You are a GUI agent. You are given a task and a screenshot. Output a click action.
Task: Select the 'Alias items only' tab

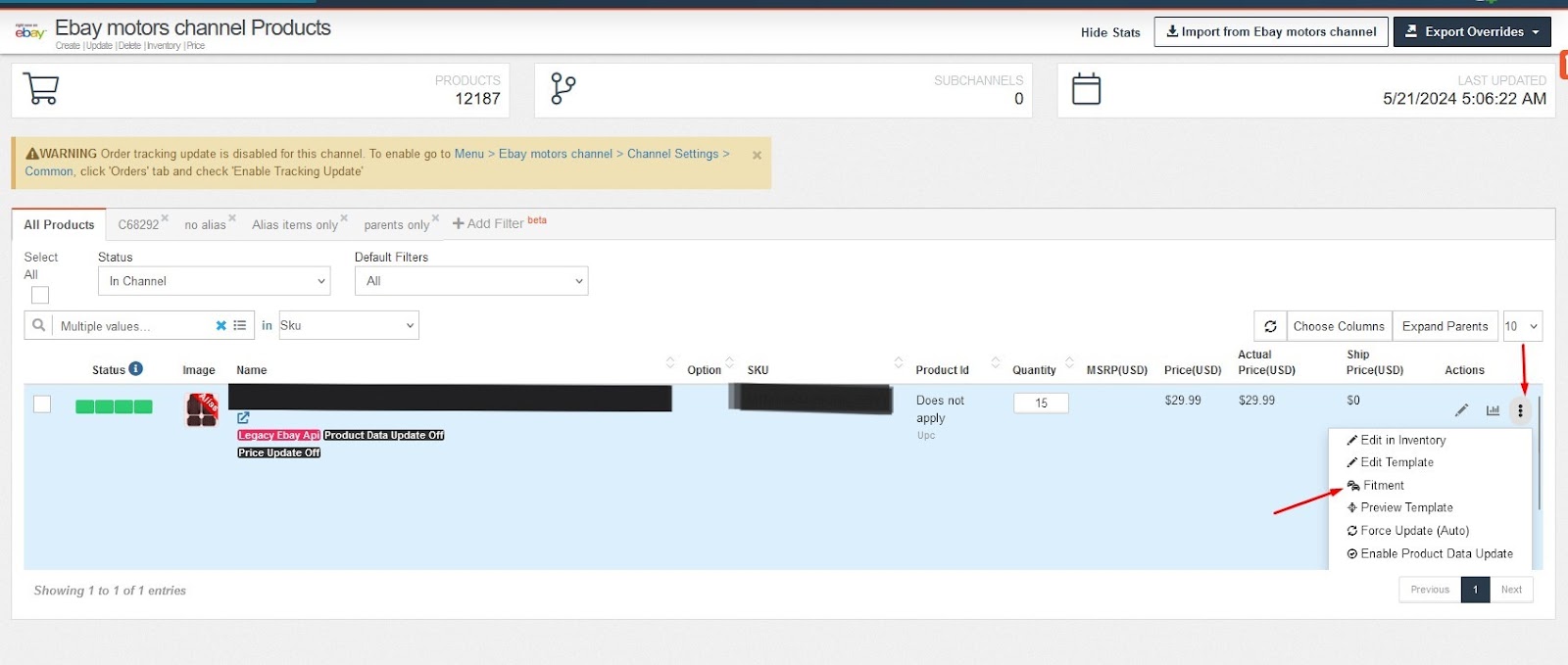tap(295, 224)
